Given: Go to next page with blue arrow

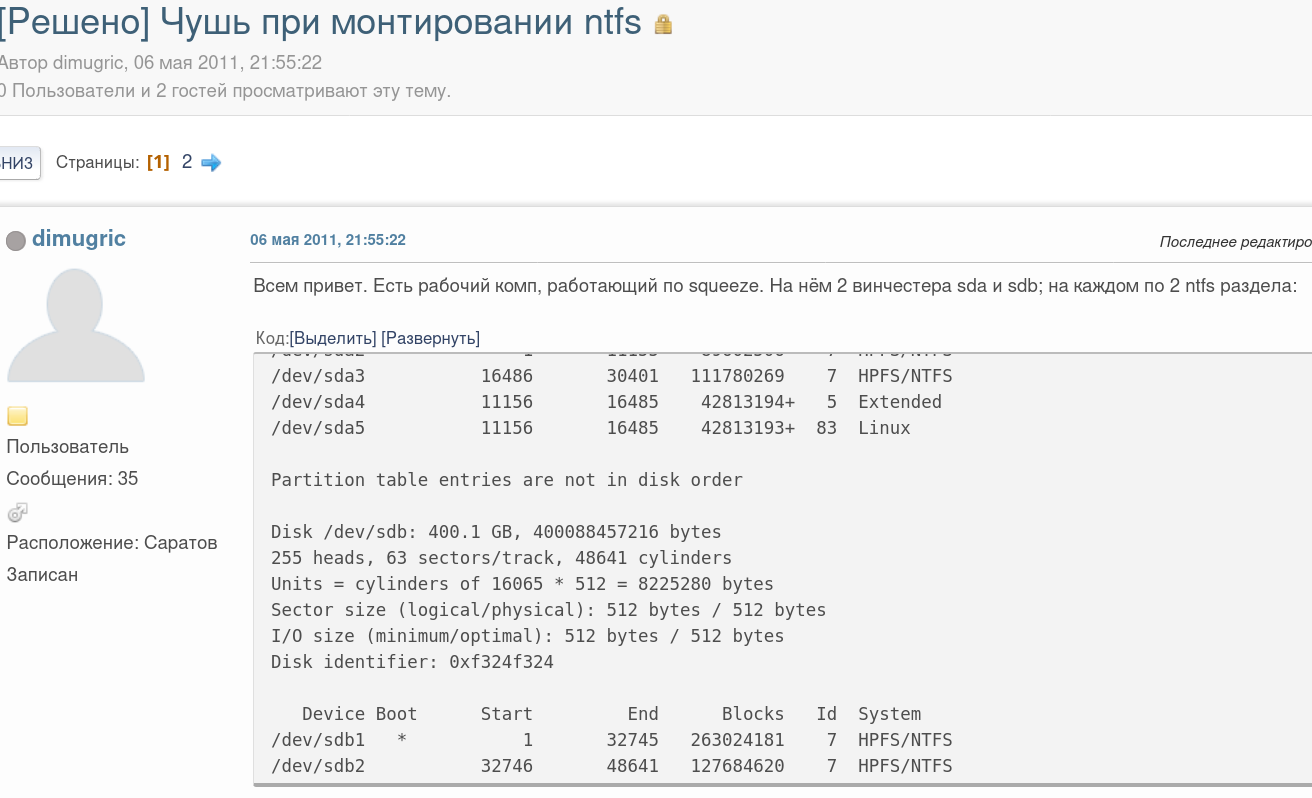Looking at the screenshot, I should [x=211, y=162].
